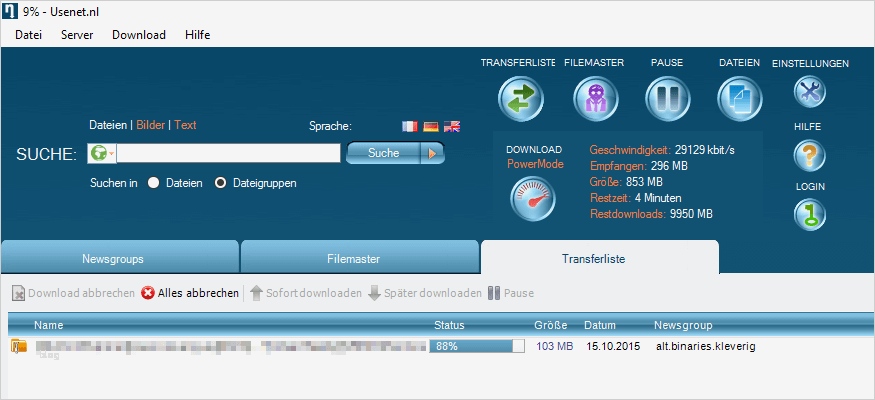This screenshot has width=875, height=400.
Task: Click the 103 MB size cell
Action: coord(555,346)
